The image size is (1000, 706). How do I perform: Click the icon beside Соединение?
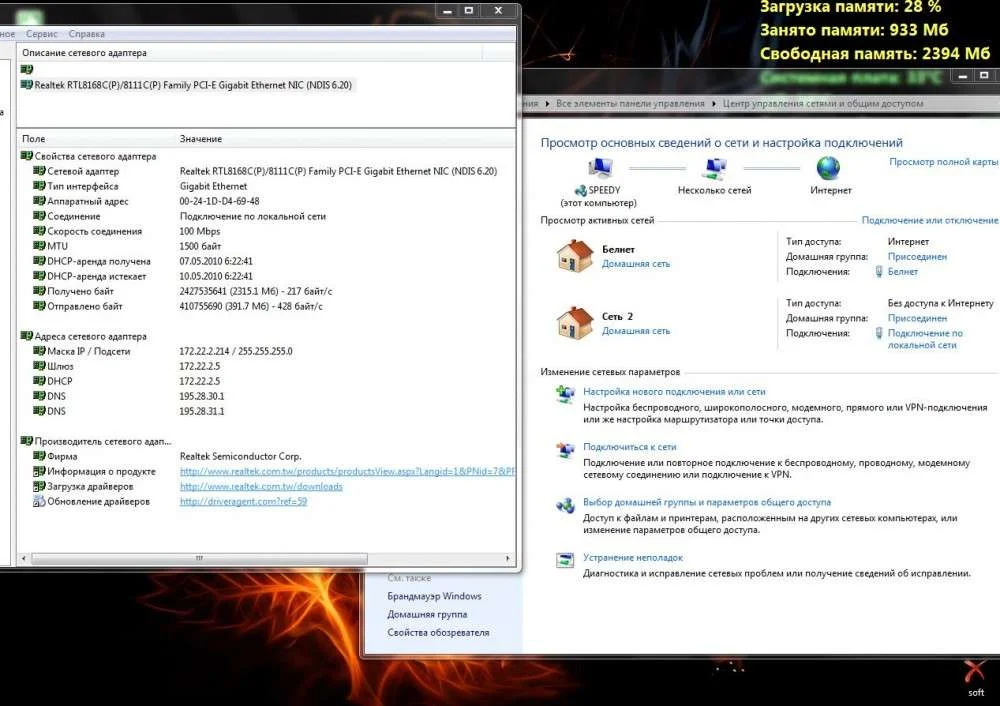[40, 216]
